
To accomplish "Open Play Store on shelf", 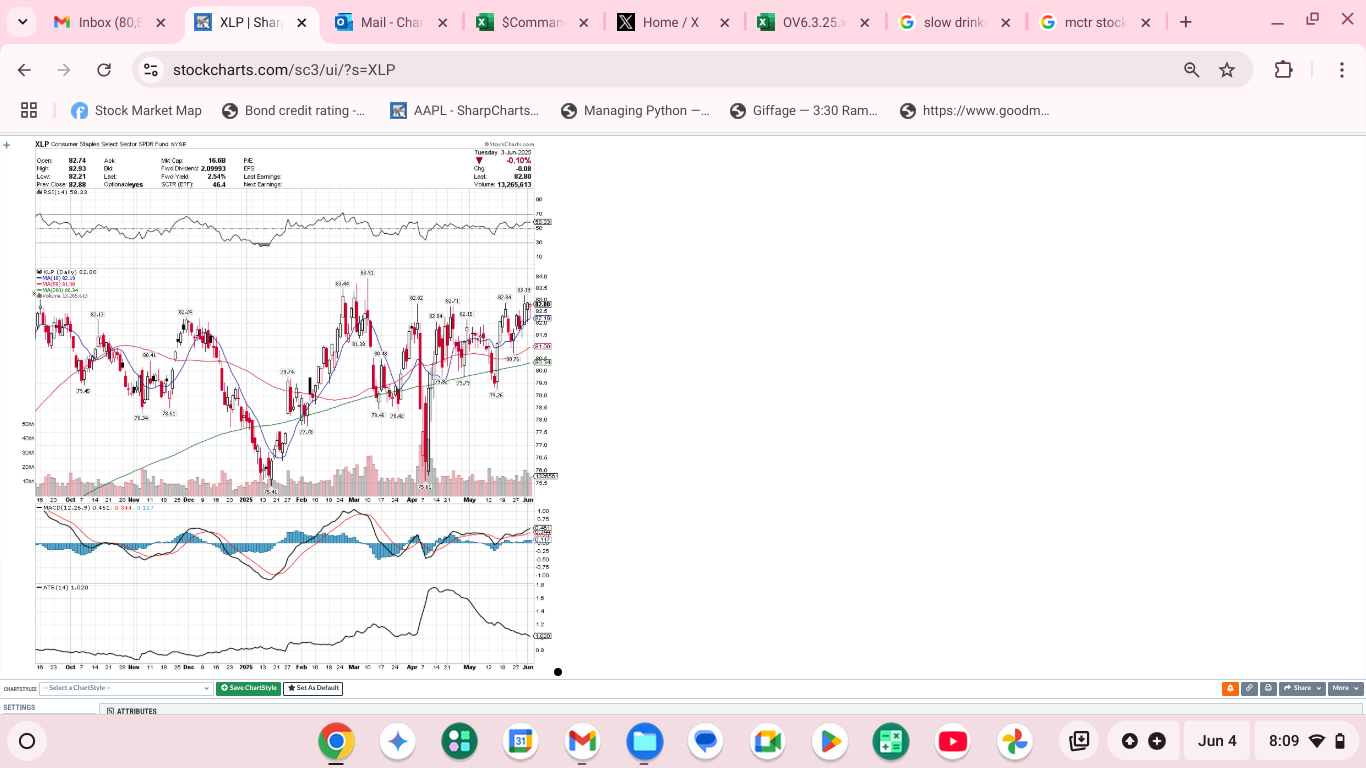I will point(830,741).
